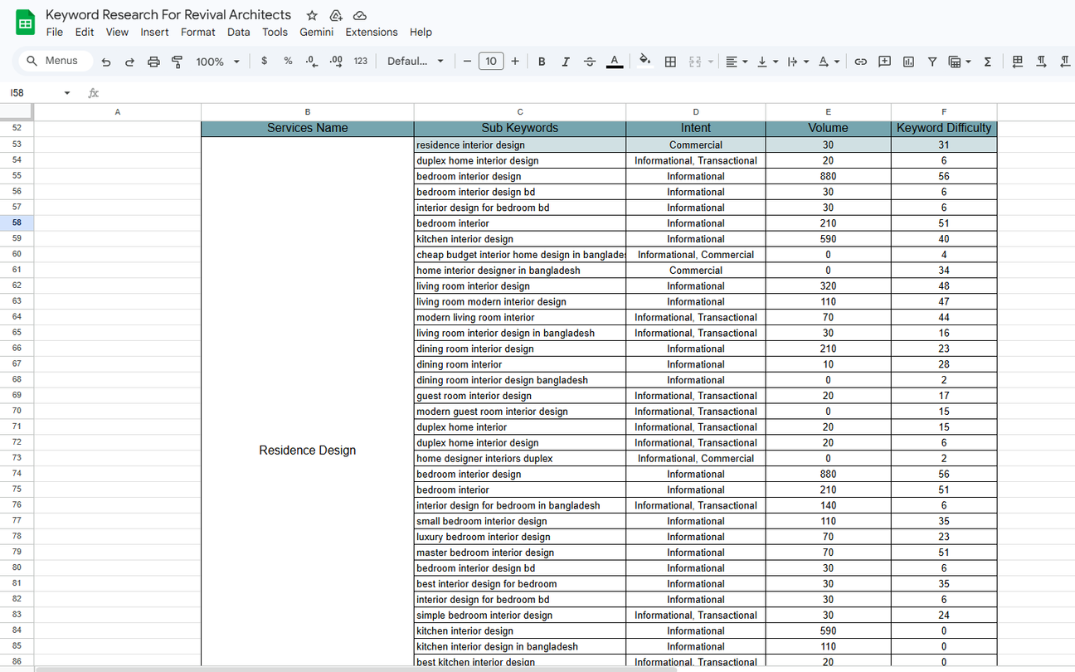The width and height of the screenshot is (1075, 672).
Task: Click the insert link icon
Action: 860,62
